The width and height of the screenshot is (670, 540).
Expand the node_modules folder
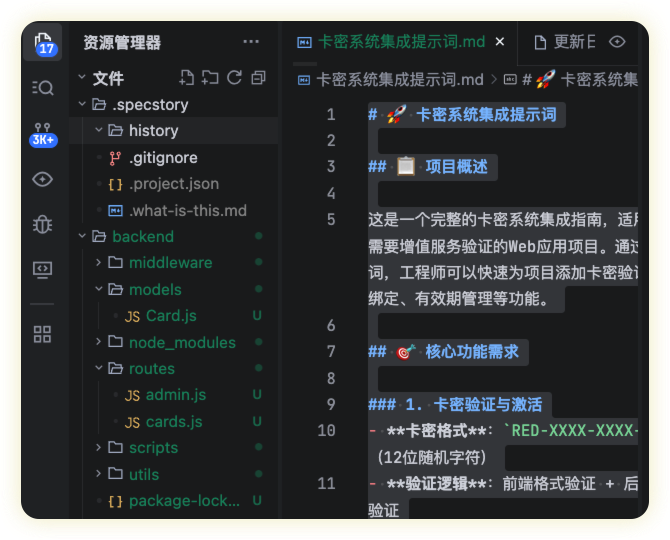98,342
